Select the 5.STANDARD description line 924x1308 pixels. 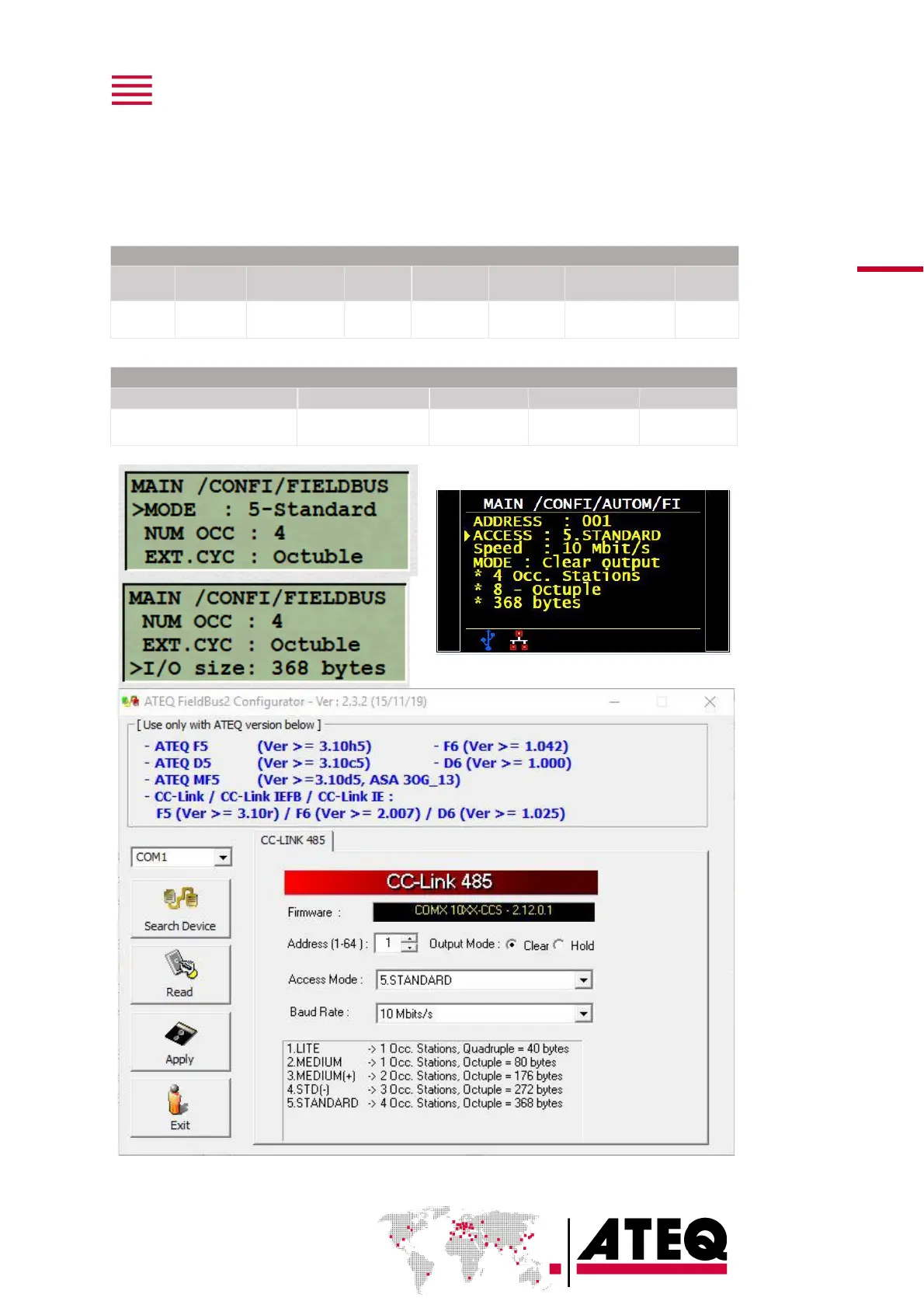[425, 1103]
